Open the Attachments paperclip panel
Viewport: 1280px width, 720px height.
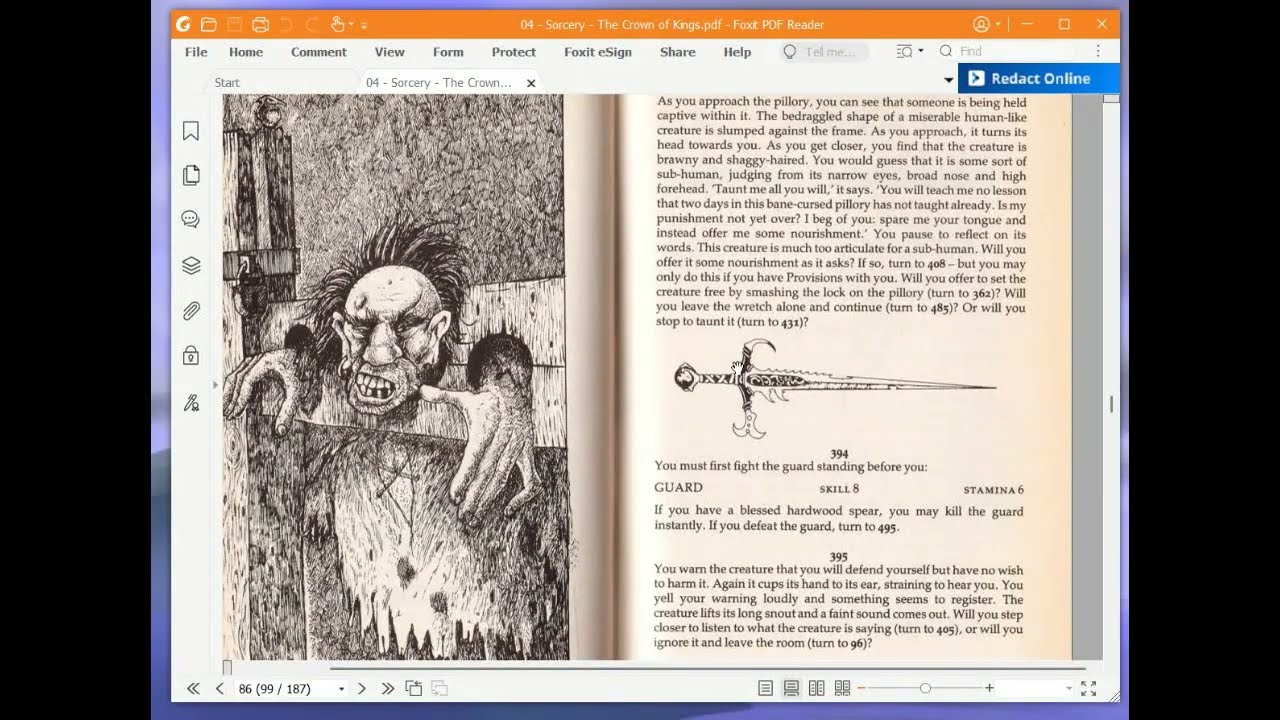point(190,311)
